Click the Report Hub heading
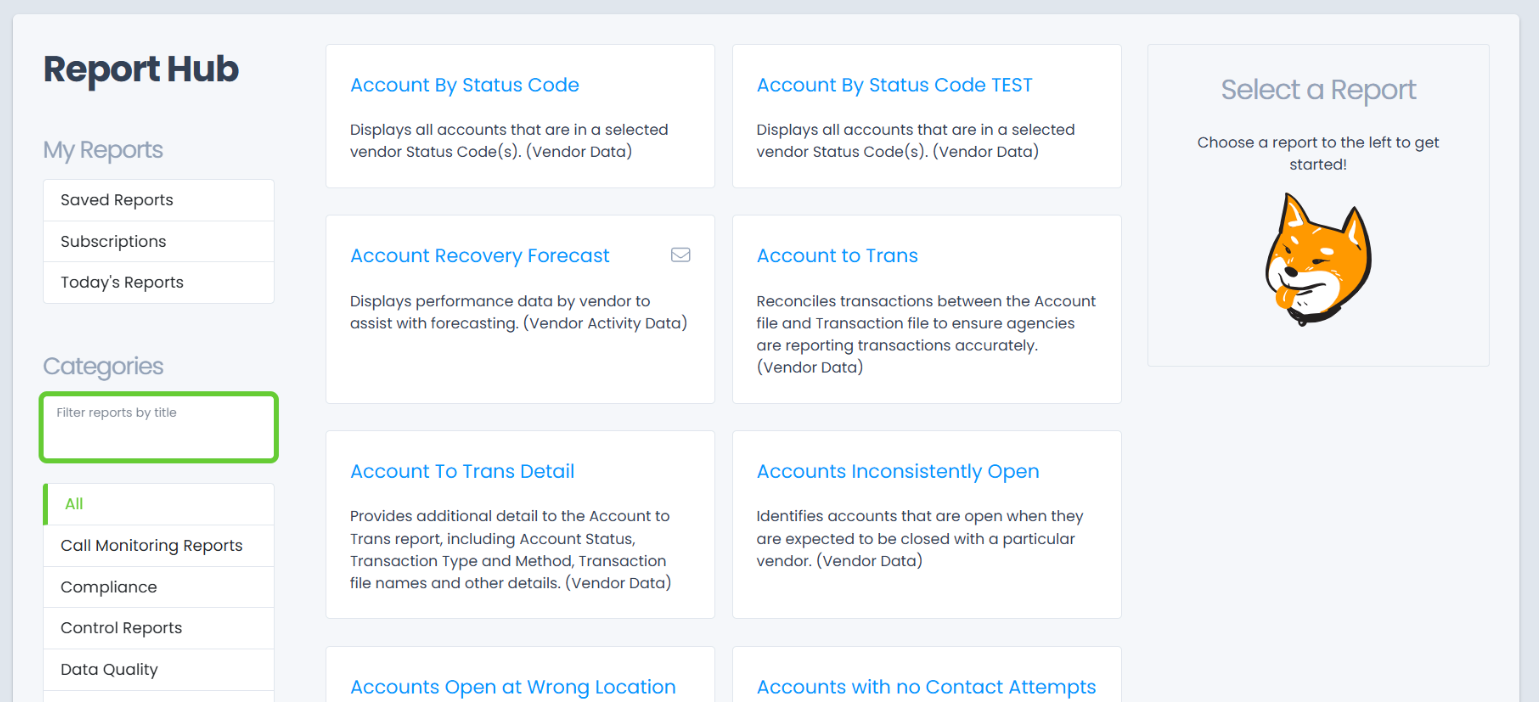The width and height of the screenshot is (1539, 702). pos(141,69)
